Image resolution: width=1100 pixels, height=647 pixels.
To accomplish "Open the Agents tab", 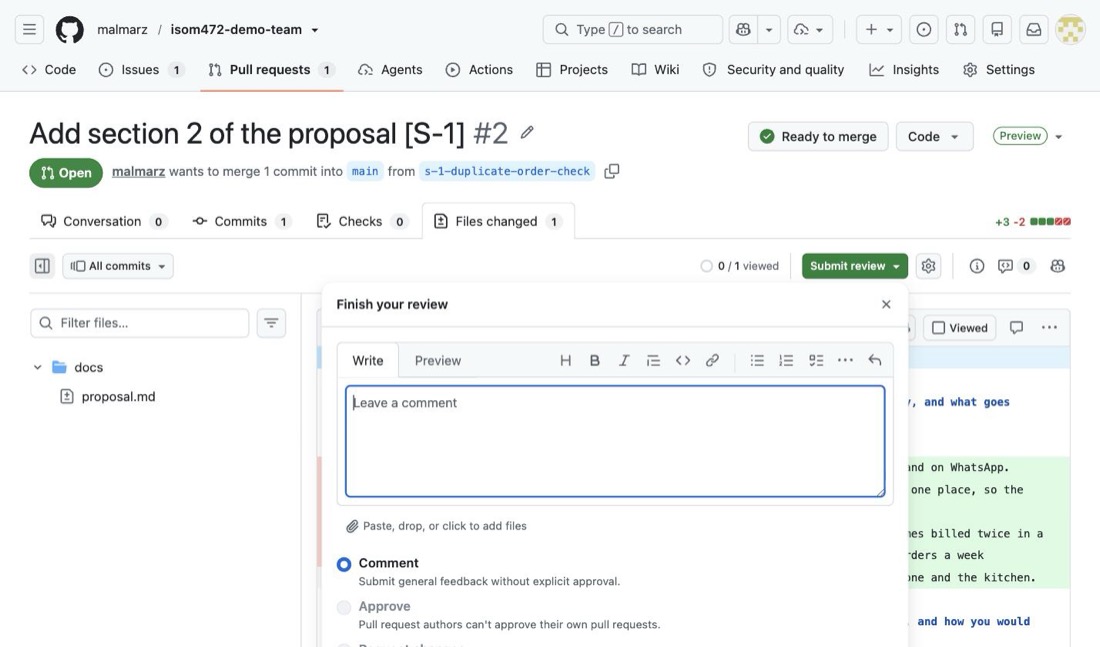I will pos(390,69).
